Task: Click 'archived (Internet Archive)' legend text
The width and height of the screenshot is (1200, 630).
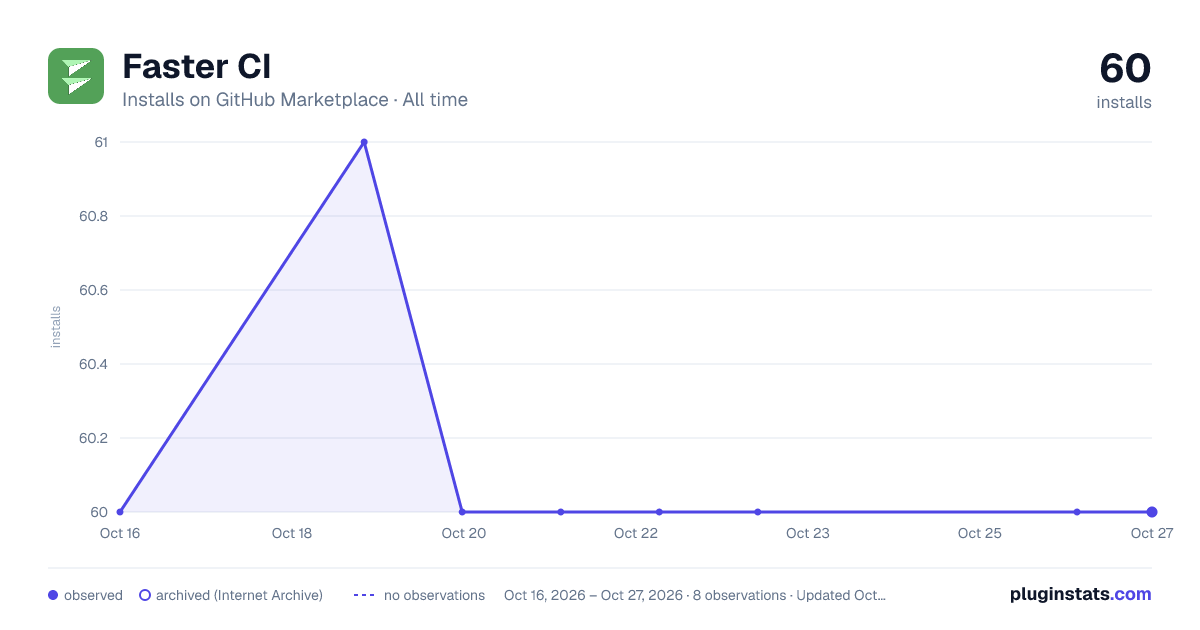Action: coord(239,595)
